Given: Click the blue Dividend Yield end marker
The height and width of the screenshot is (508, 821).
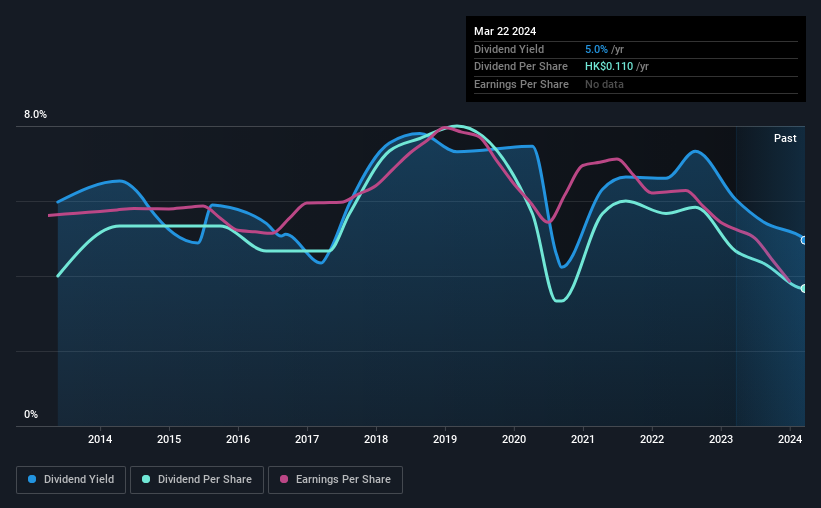Looking at the screenshot, I should click(804, 240).
